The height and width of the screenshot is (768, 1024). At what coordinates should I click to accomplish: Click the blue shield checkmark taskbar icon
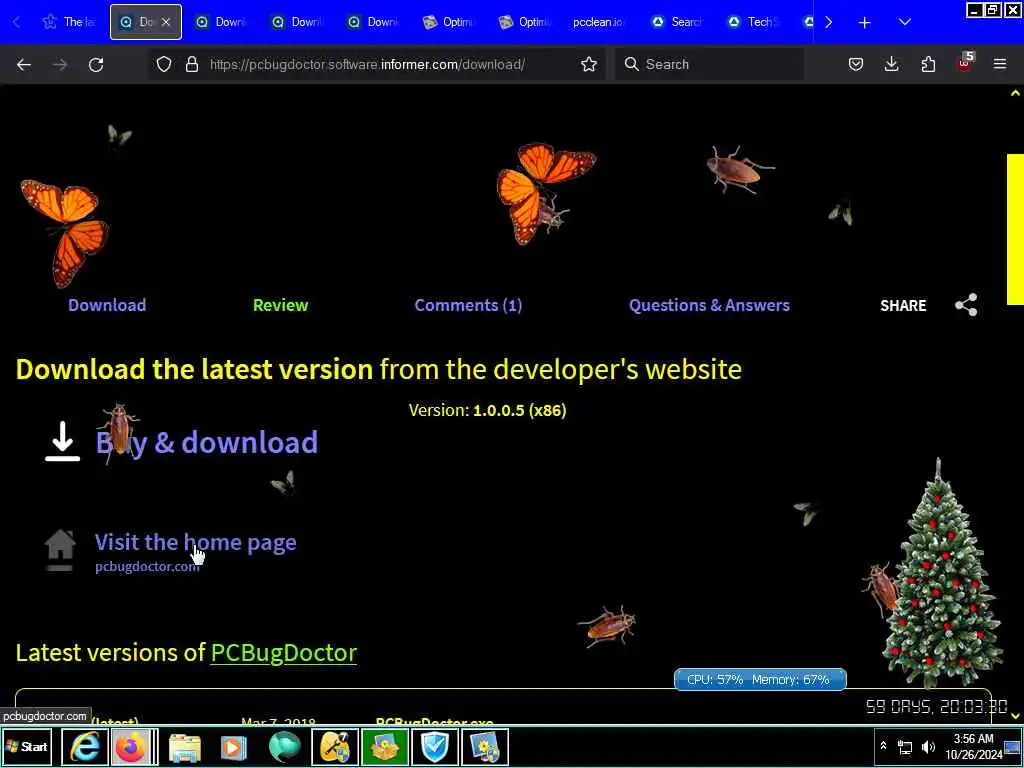(435, 746)
